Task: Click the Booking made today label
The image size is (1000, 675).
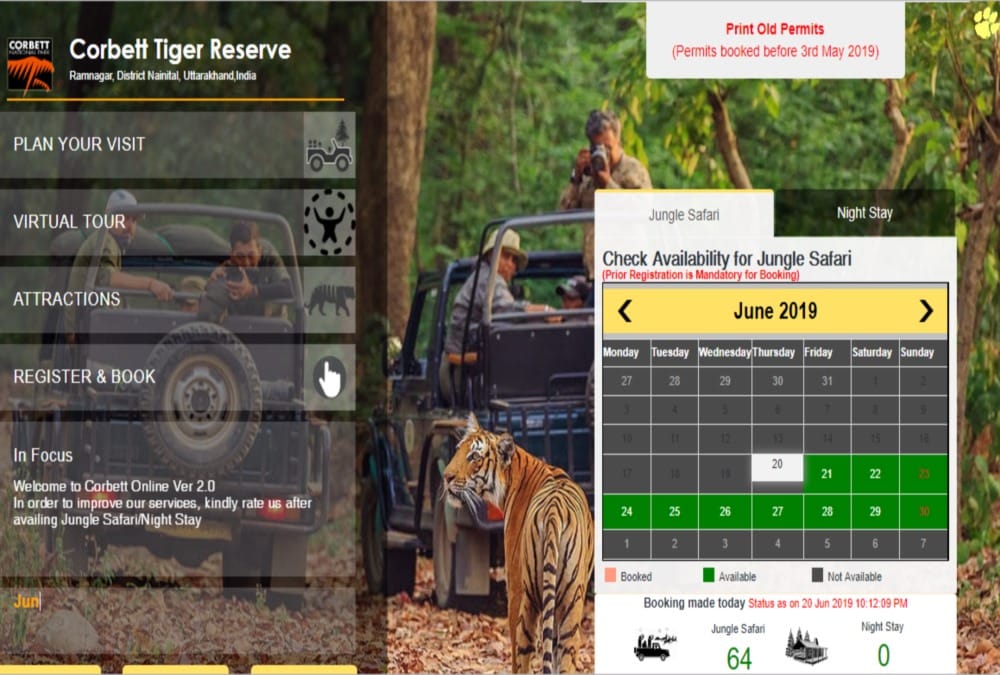Action: [x=694, y=603]
